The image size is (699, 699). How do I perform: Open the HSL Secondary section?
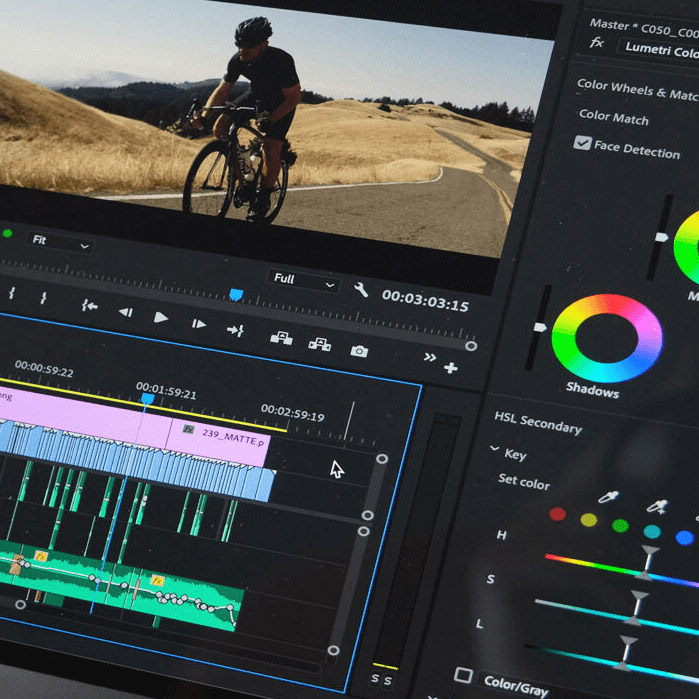(x=538, y=423)
